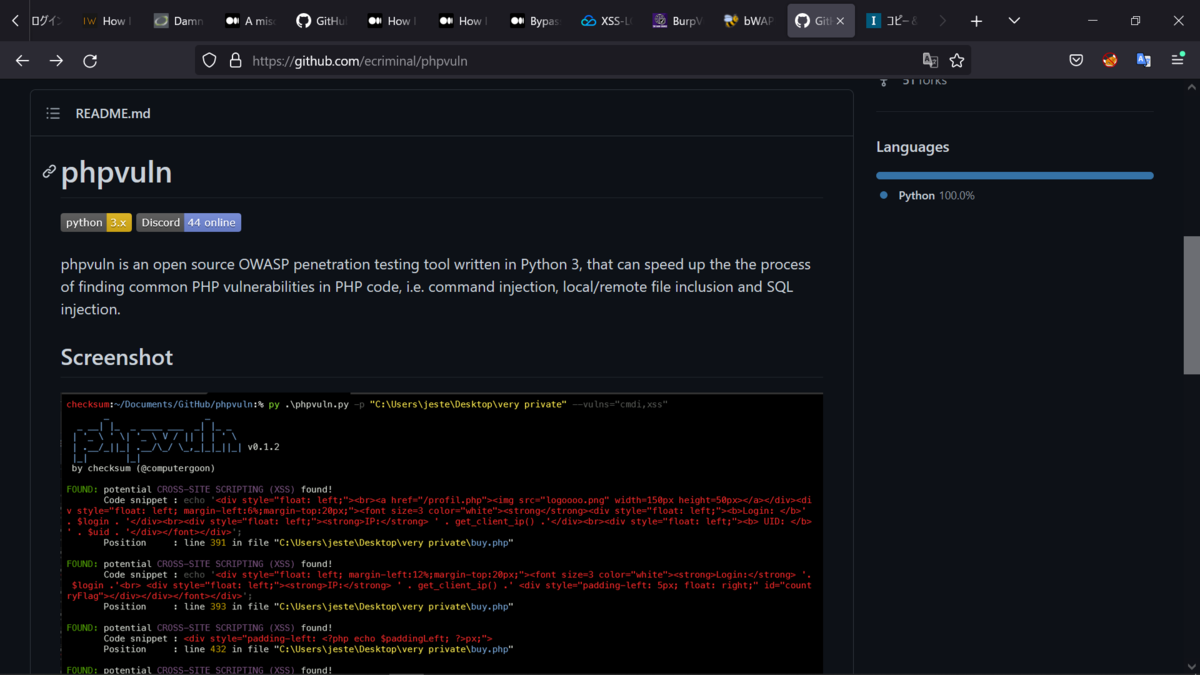This screenshot has width=1200, height=675.
Task: Switch to the Bypass tab
Action: (536, 21)
